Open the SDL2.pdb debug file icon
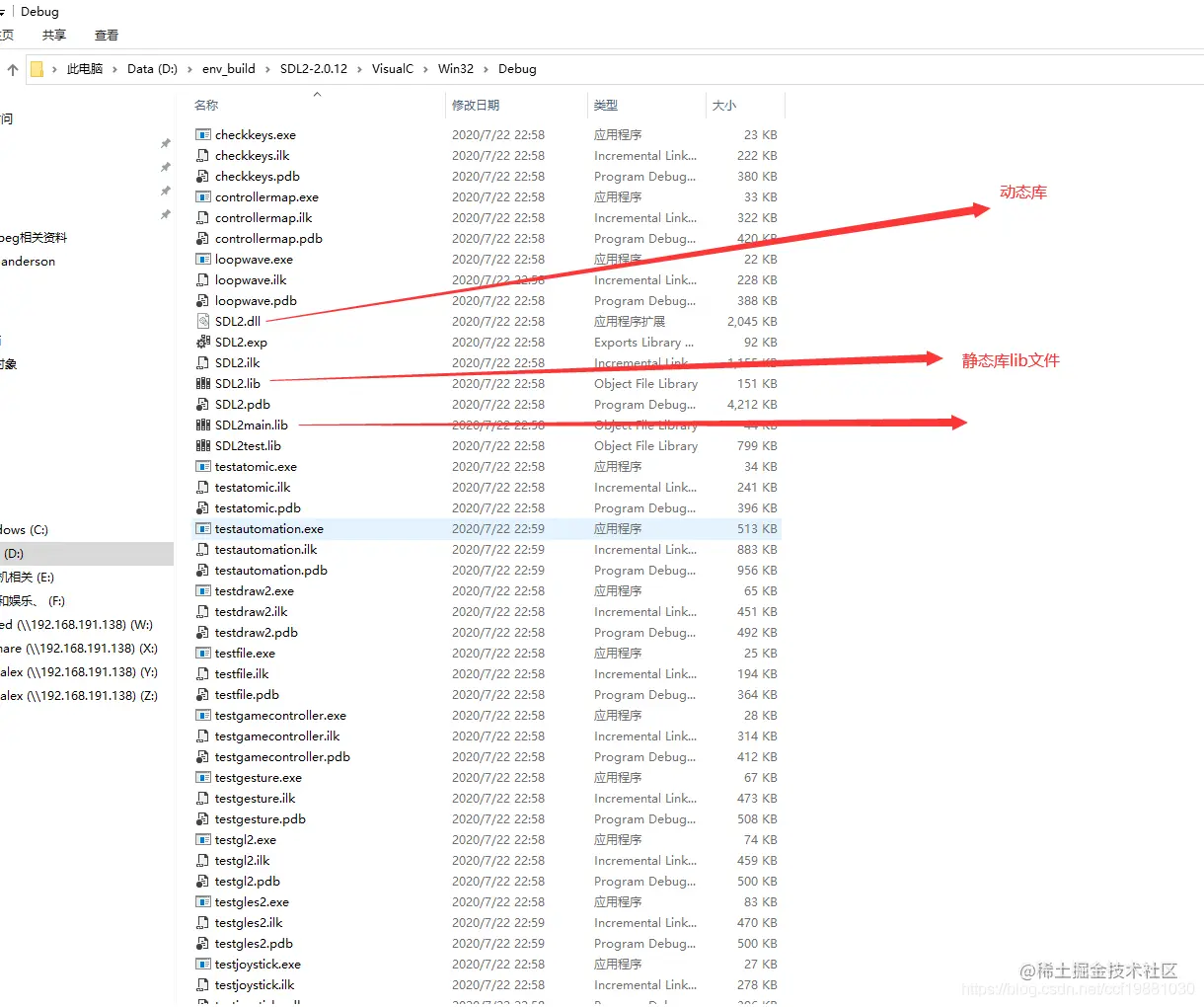1204x1007 pixels. point(204,404)
